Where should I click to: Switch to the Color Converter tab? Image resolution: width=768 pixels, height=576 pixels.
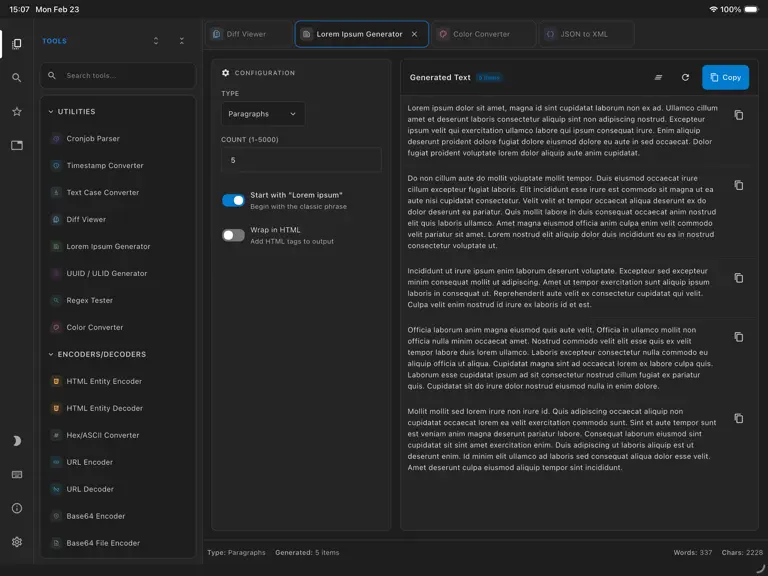483,34
